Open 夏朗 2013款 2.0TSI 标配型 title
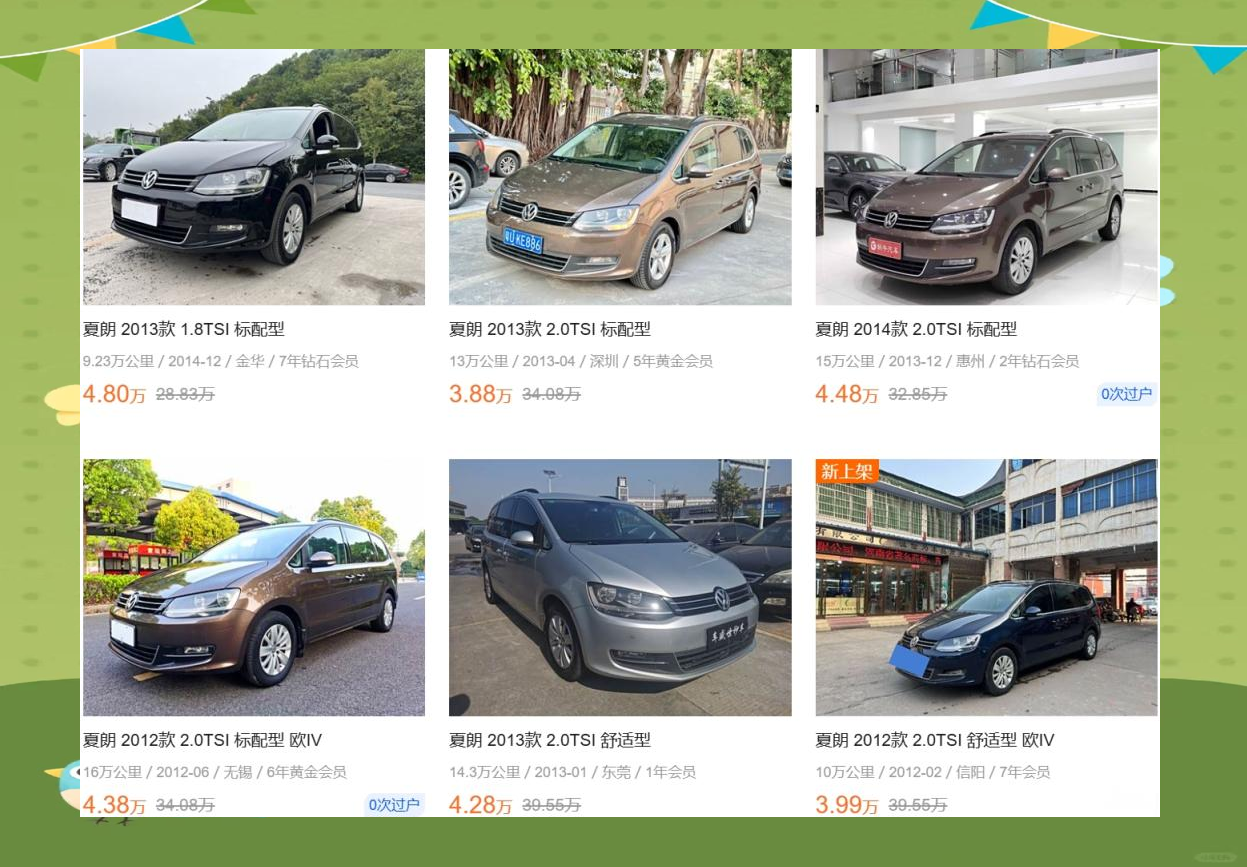 click(x=550, y=329)
